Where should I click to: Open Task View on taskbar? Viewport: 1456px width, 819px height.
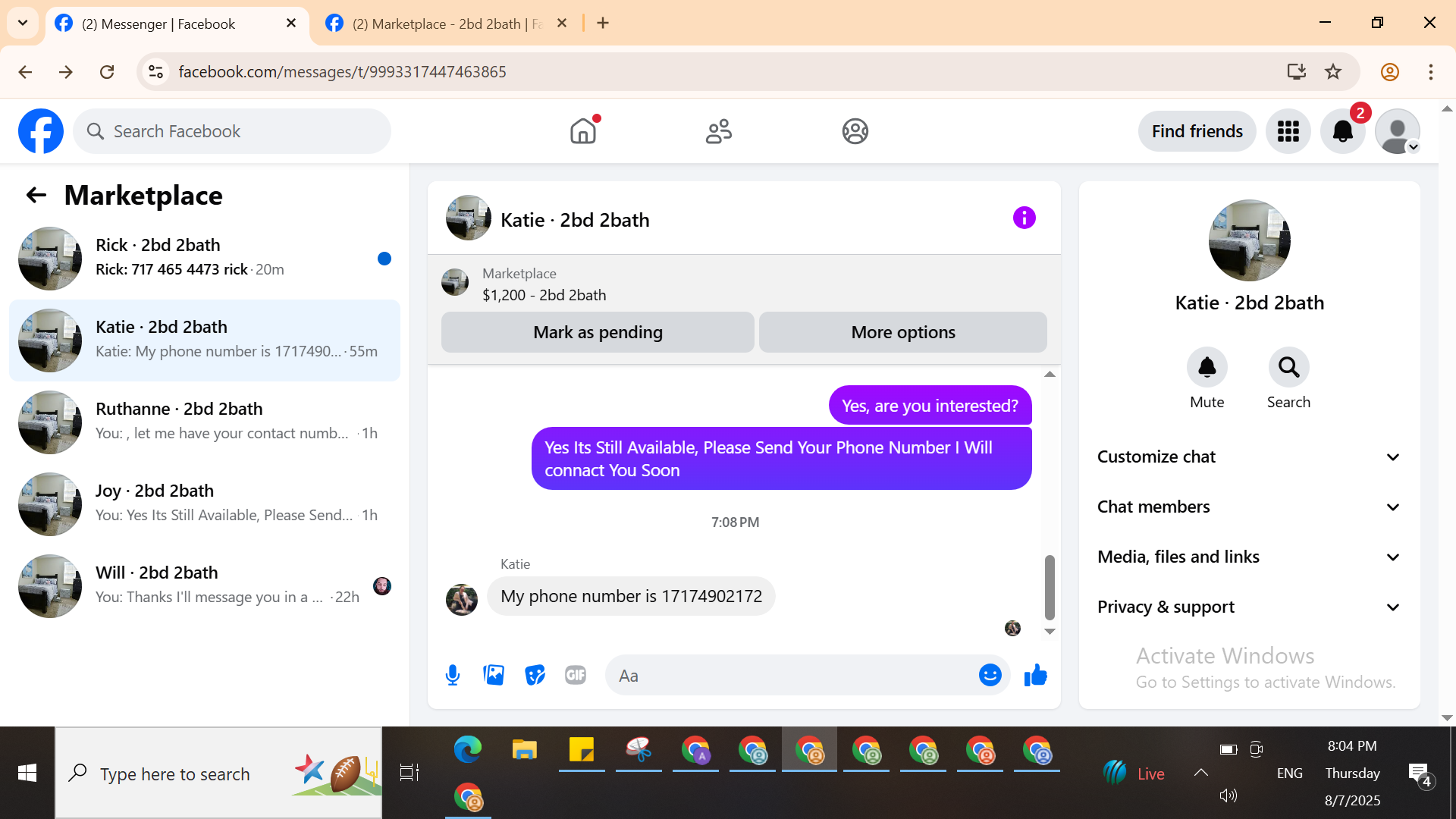pyautogui.click(x=409, y=773)
